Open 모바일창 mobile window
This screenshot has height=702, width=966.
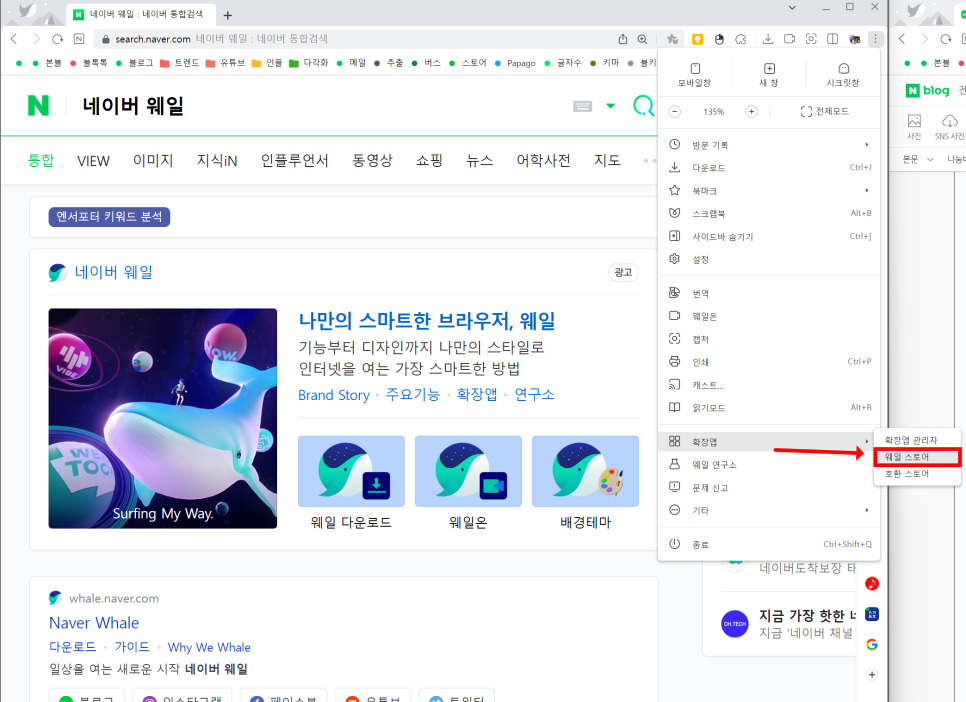(x=695, y=75)
